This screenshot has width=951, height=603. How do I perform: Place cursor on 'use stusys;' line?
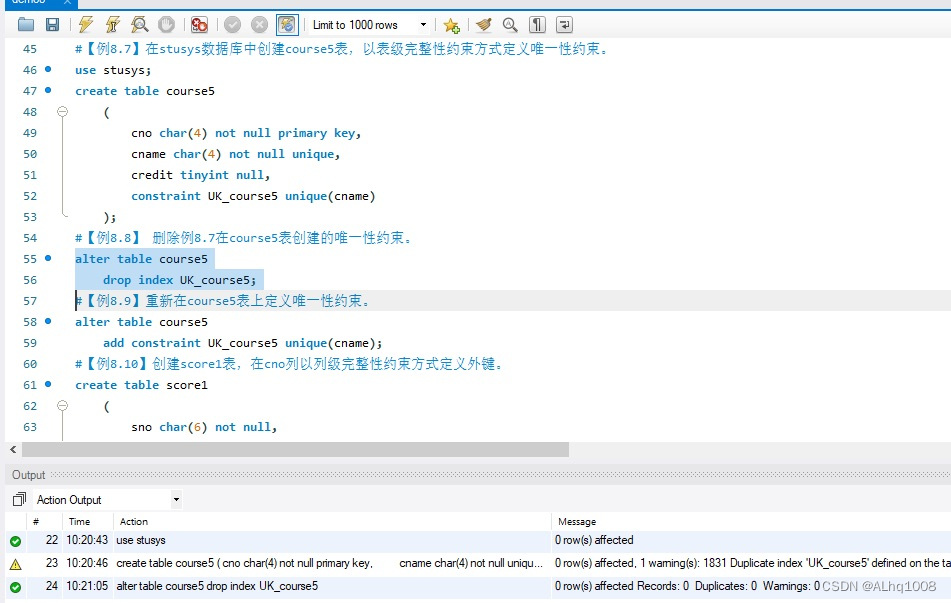pyautogui.click(x=113, y=70)
